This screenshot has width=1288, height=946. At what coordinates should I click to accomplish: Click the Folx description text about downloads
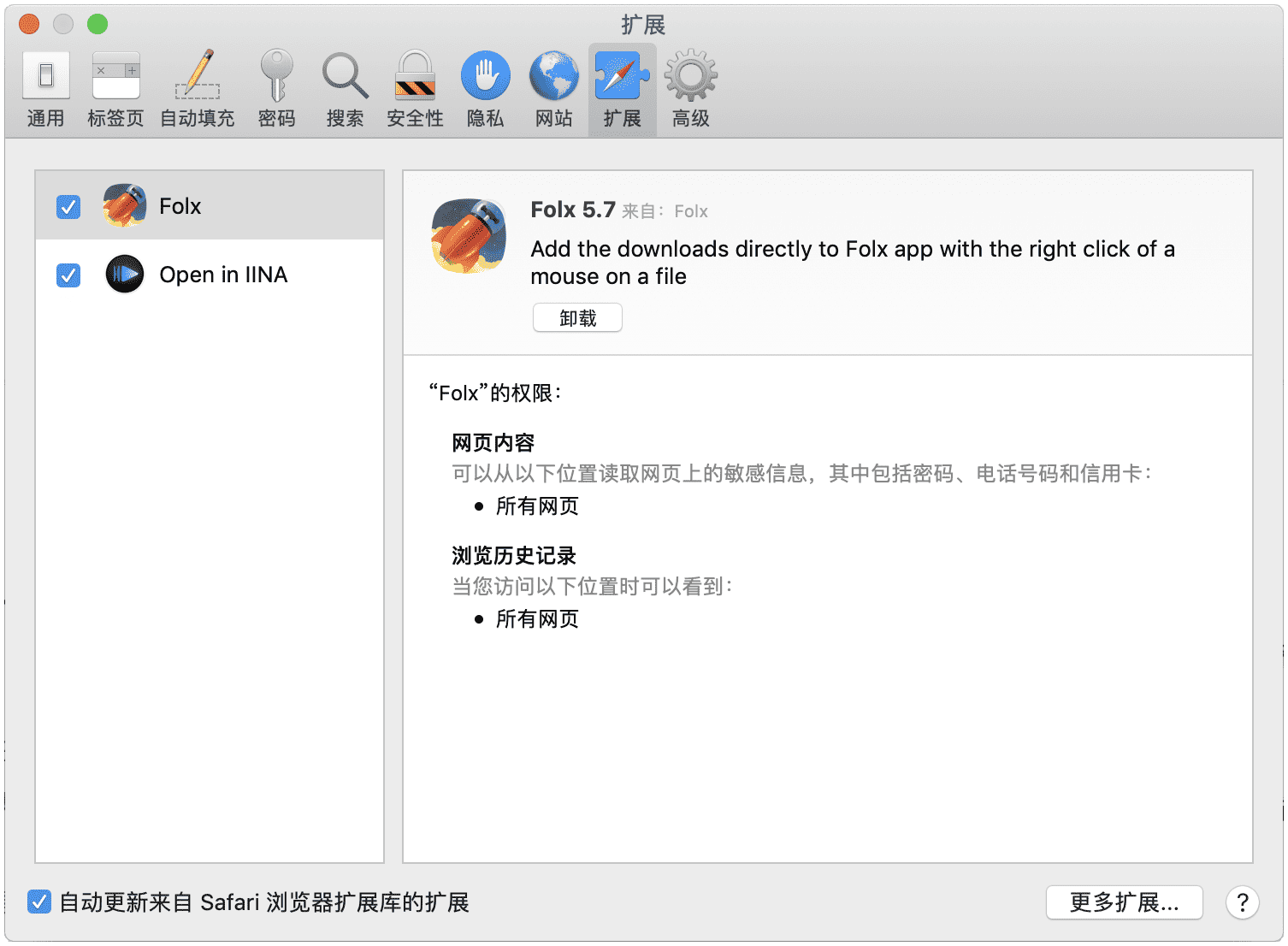click(853, 263)
